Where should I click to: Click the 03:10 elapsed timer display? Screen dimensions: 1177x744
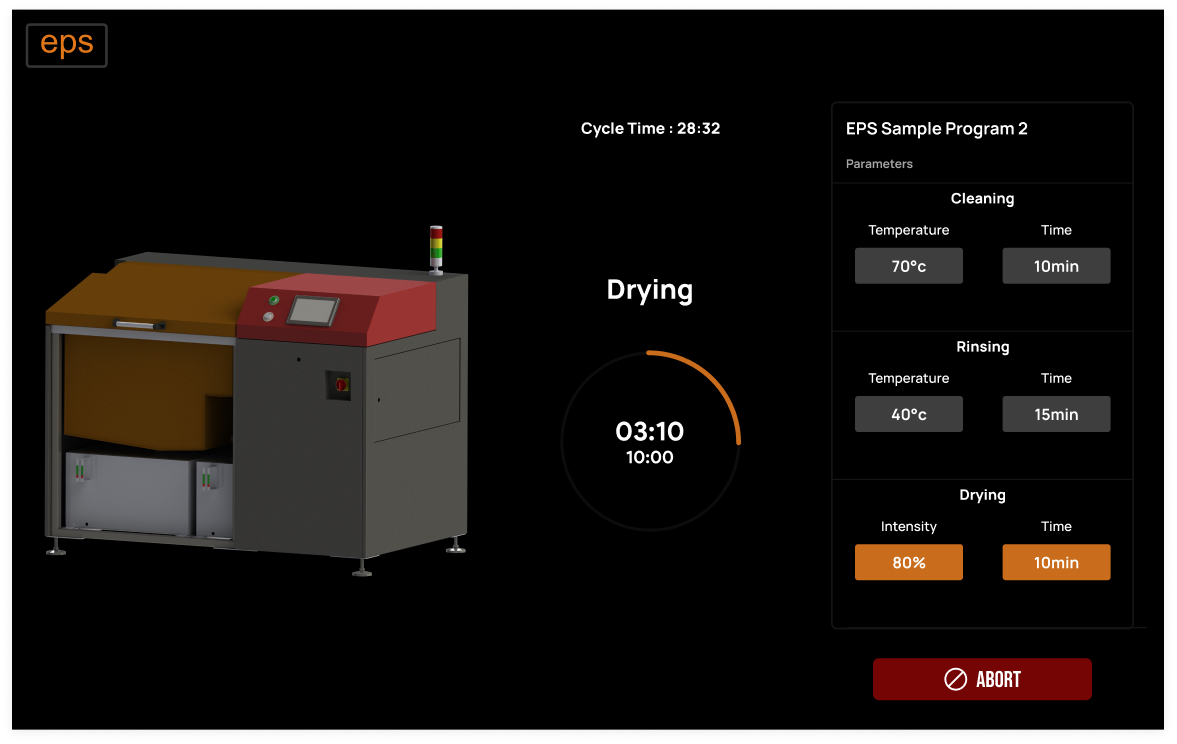click(x=650, y=432)
